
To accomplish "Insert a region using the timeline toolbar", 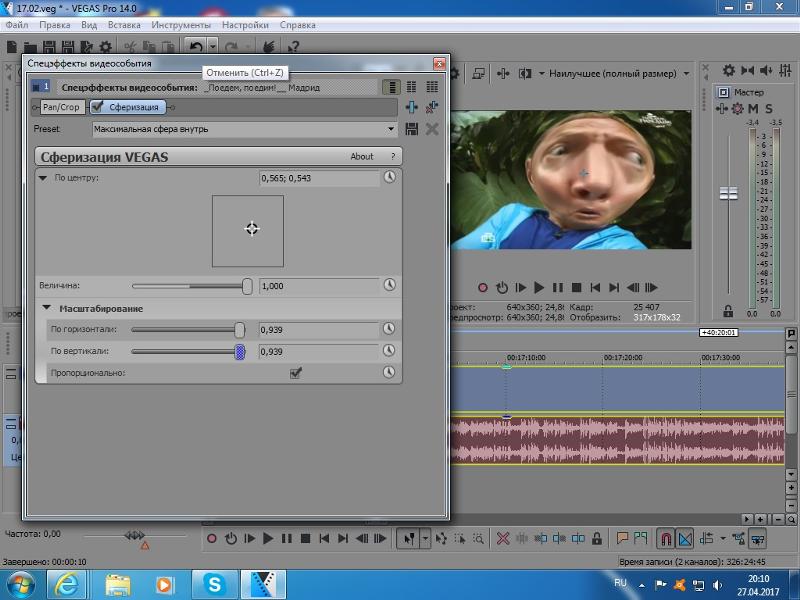I will 640,538.
